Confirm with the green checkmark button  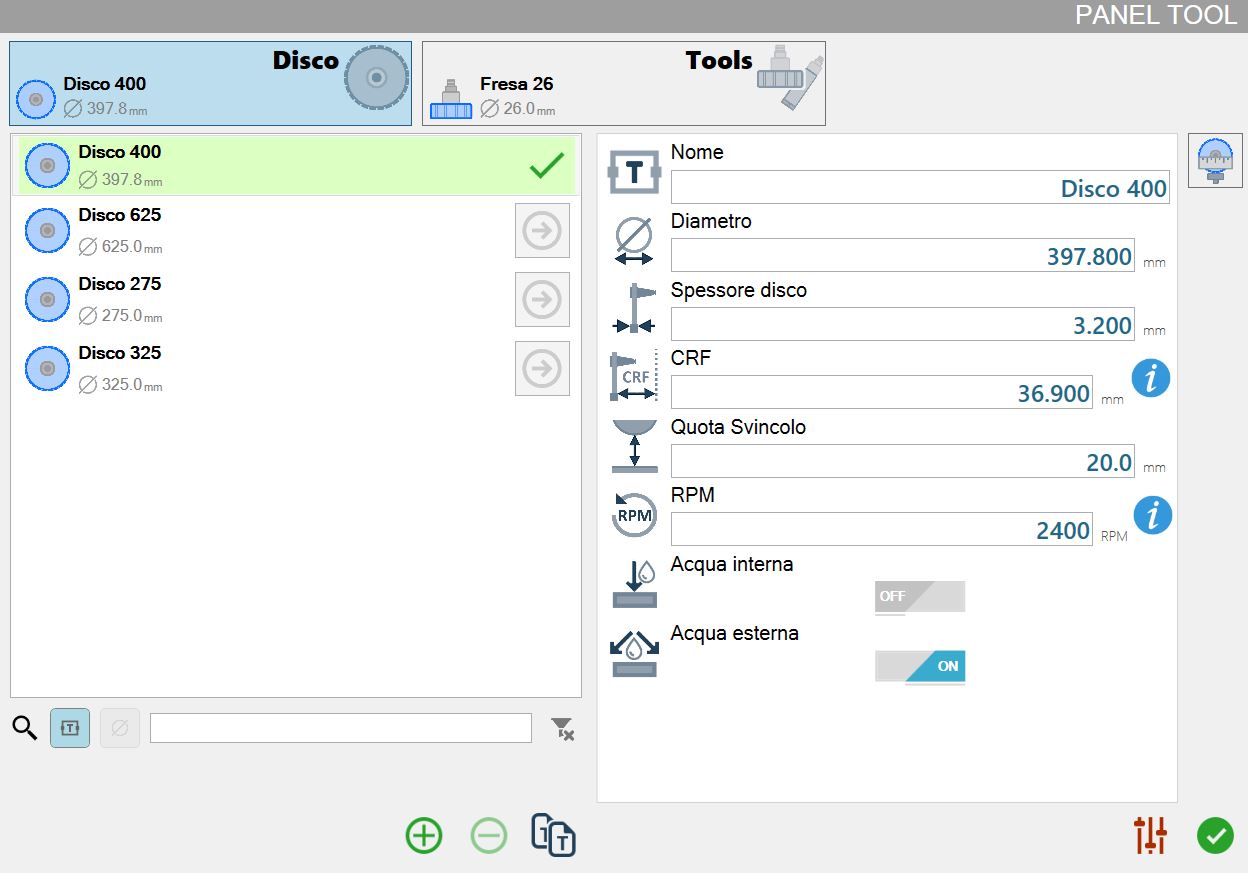(x=1215, y=835)
